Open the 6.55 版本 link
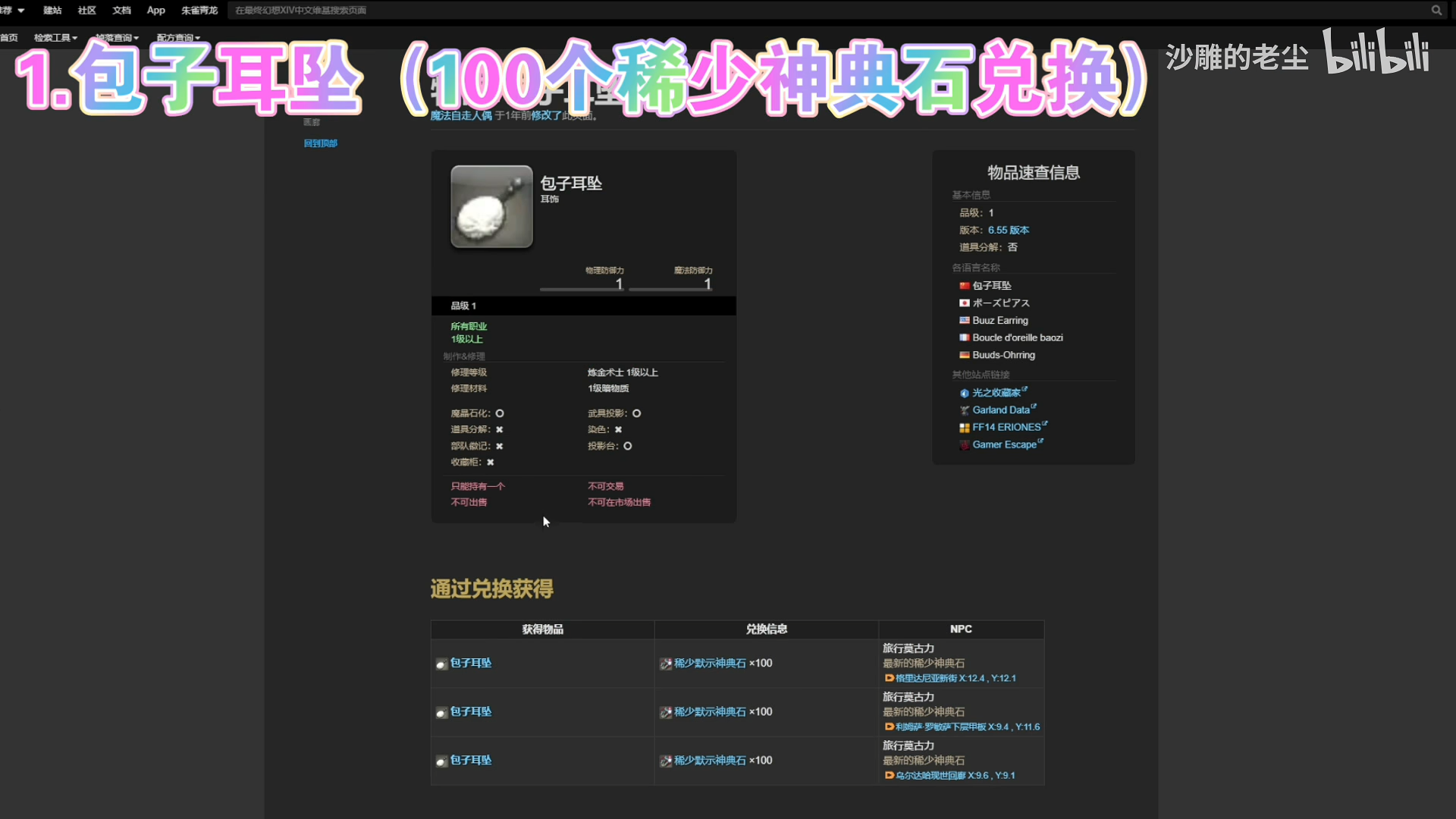 pos(1008,231)
